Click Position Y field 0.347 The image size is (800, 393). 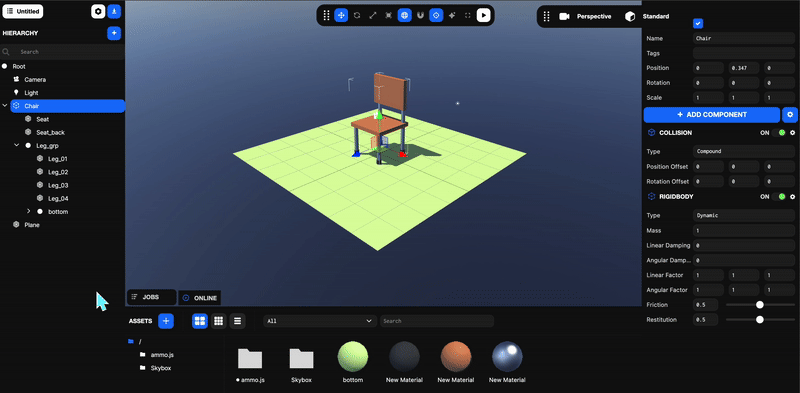click(x=744, y=68)
